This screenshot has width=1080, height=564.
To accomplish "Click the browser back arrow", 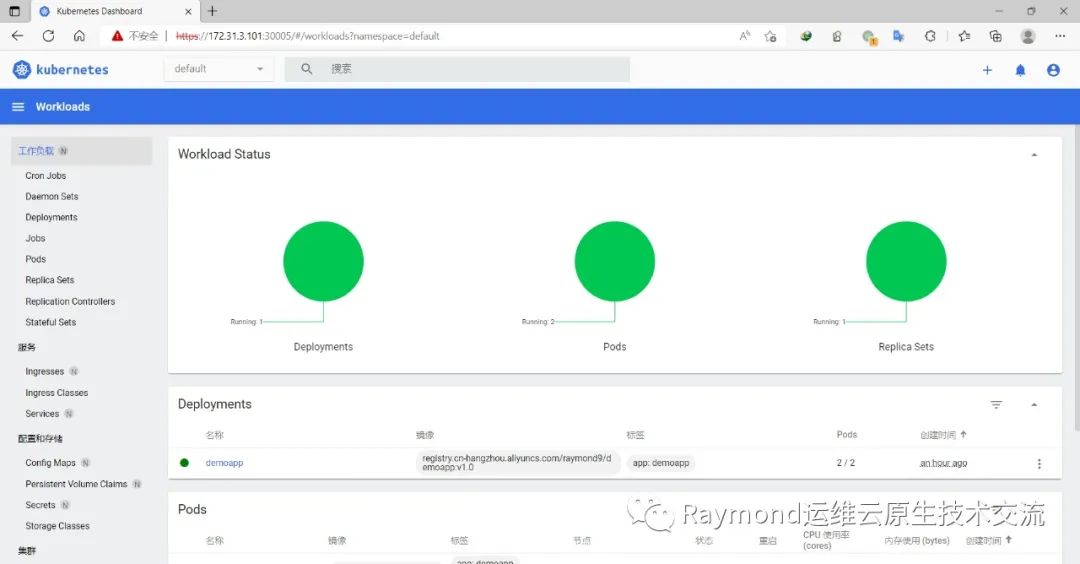I will coord(17,36).
